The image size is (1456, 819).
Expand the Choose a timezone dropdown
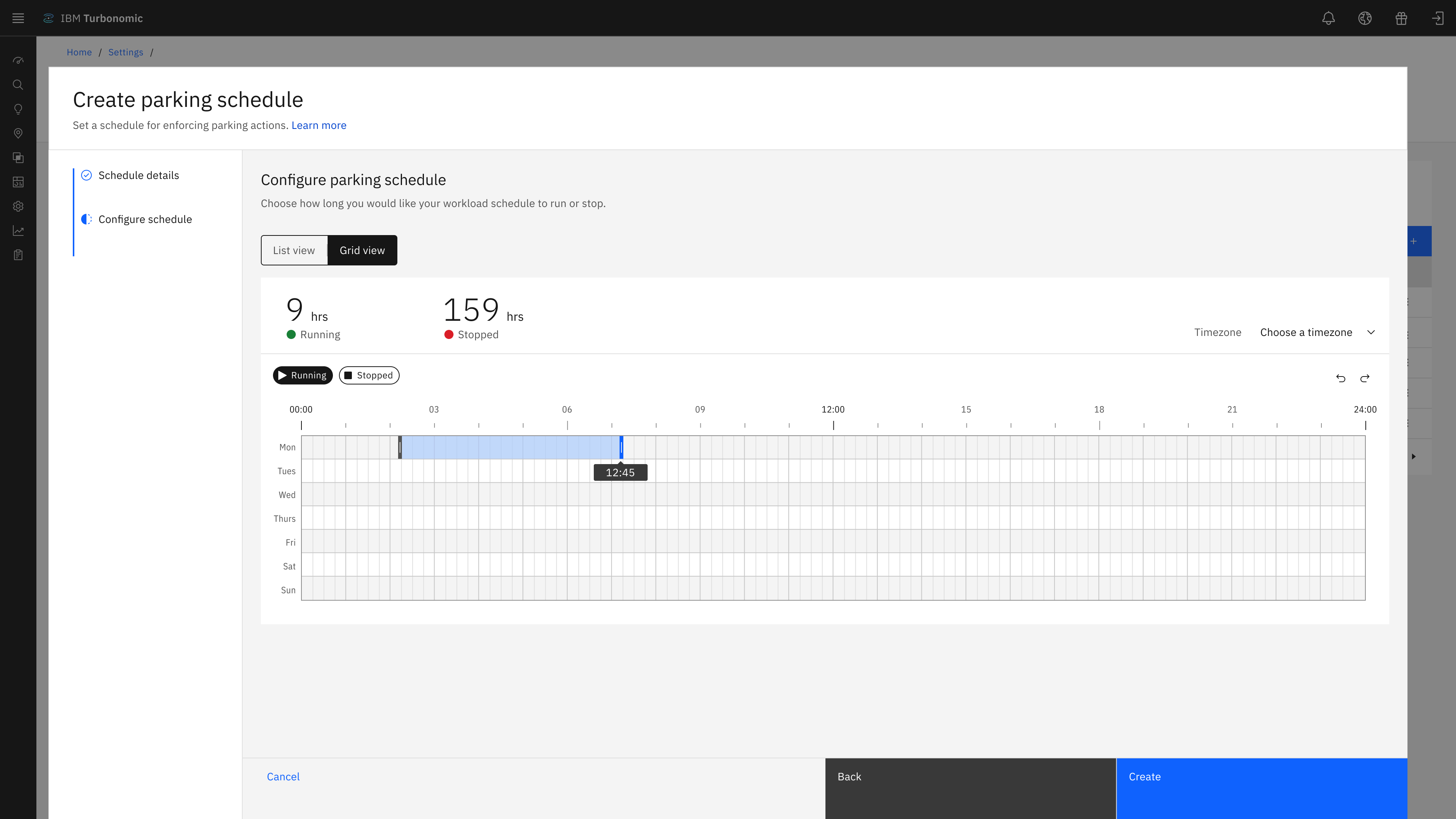coord(1317,333)
